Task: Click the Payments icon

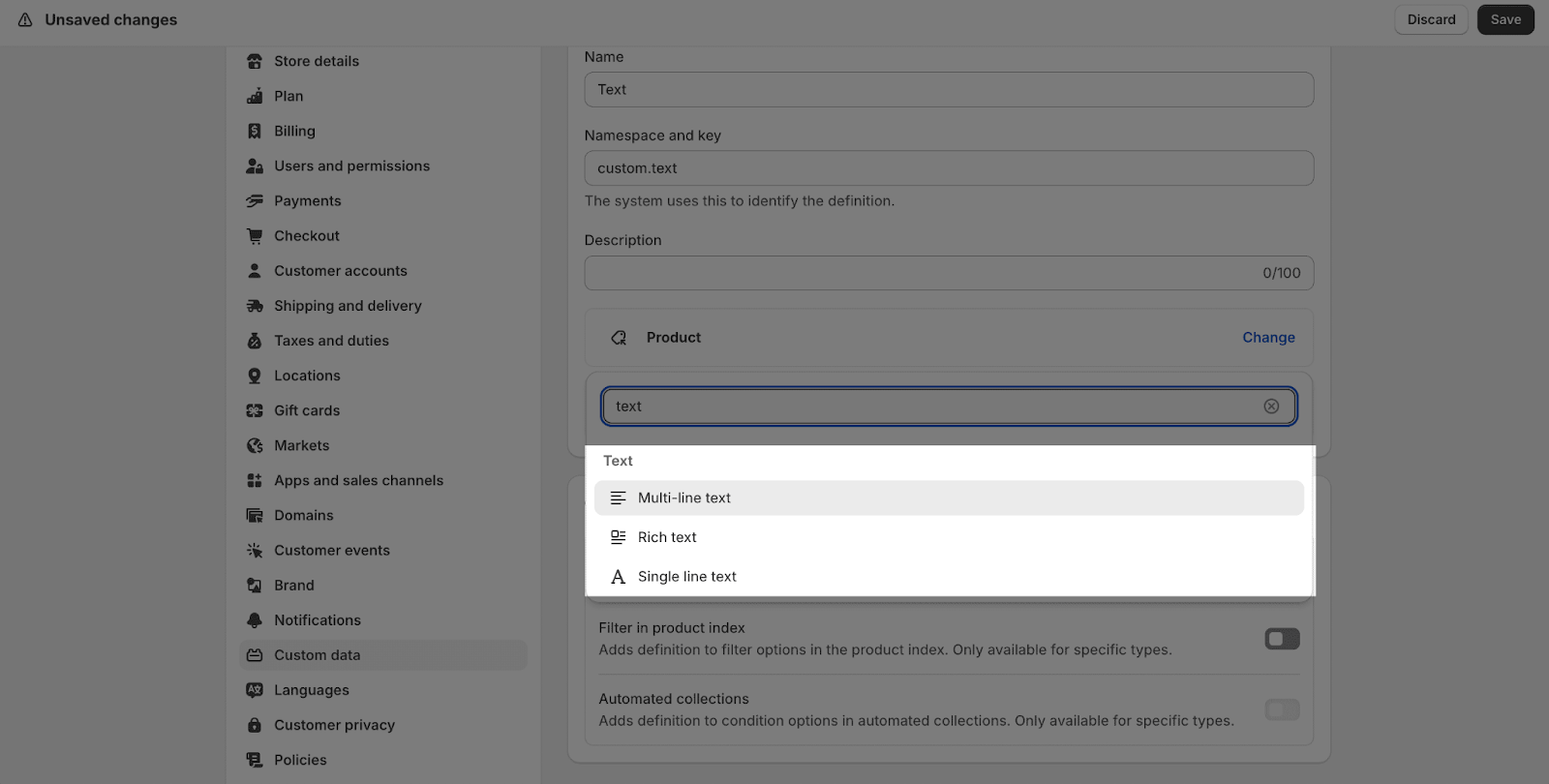Action: 255,200
